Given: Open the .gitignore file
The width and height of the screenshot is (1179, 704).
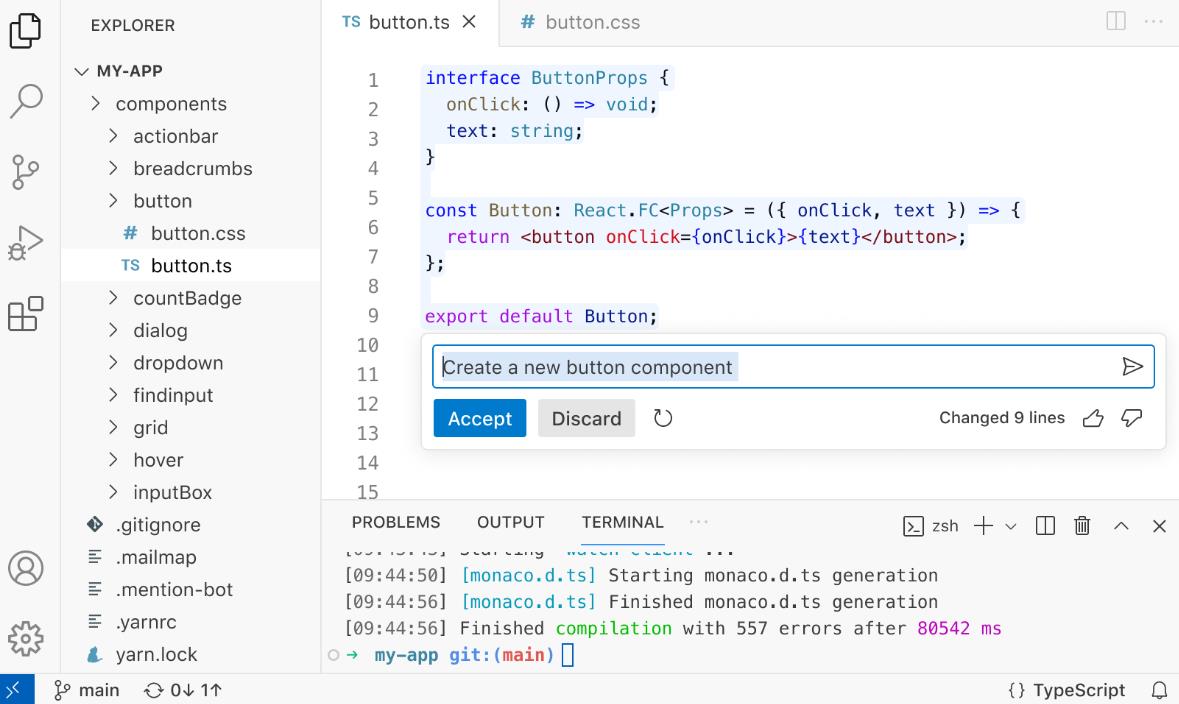Looking at the screenshot, I should pos(190,524).
